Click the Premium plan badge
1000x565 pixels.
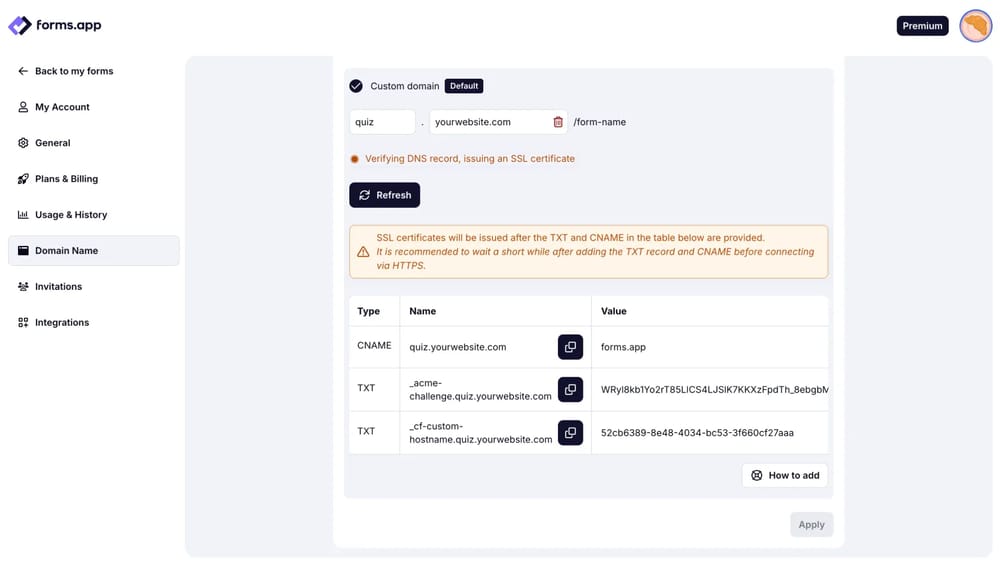(x=922, y=26)
